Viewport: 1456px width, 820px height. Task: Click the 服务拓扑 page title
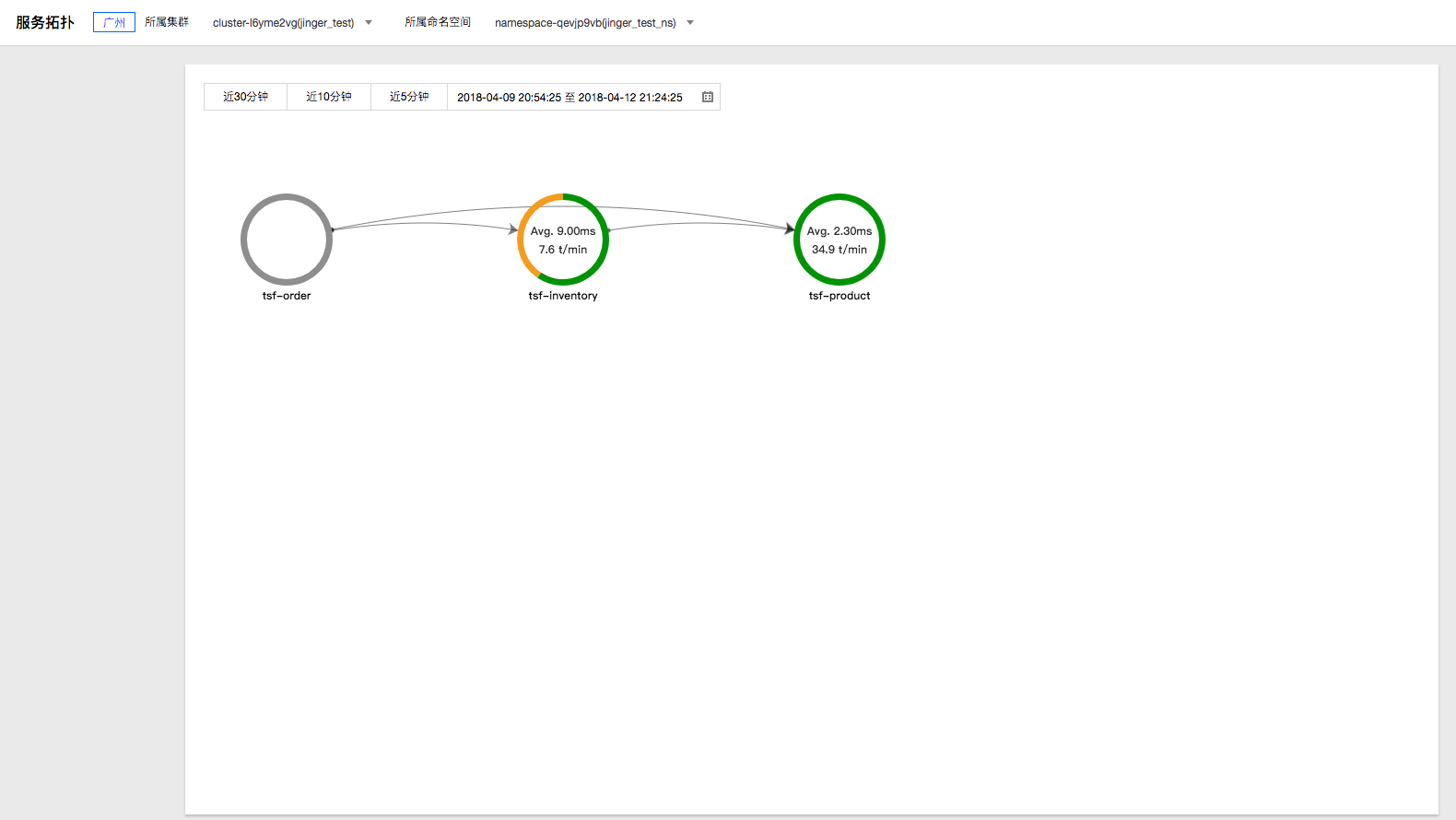click(x=45, y=22)
